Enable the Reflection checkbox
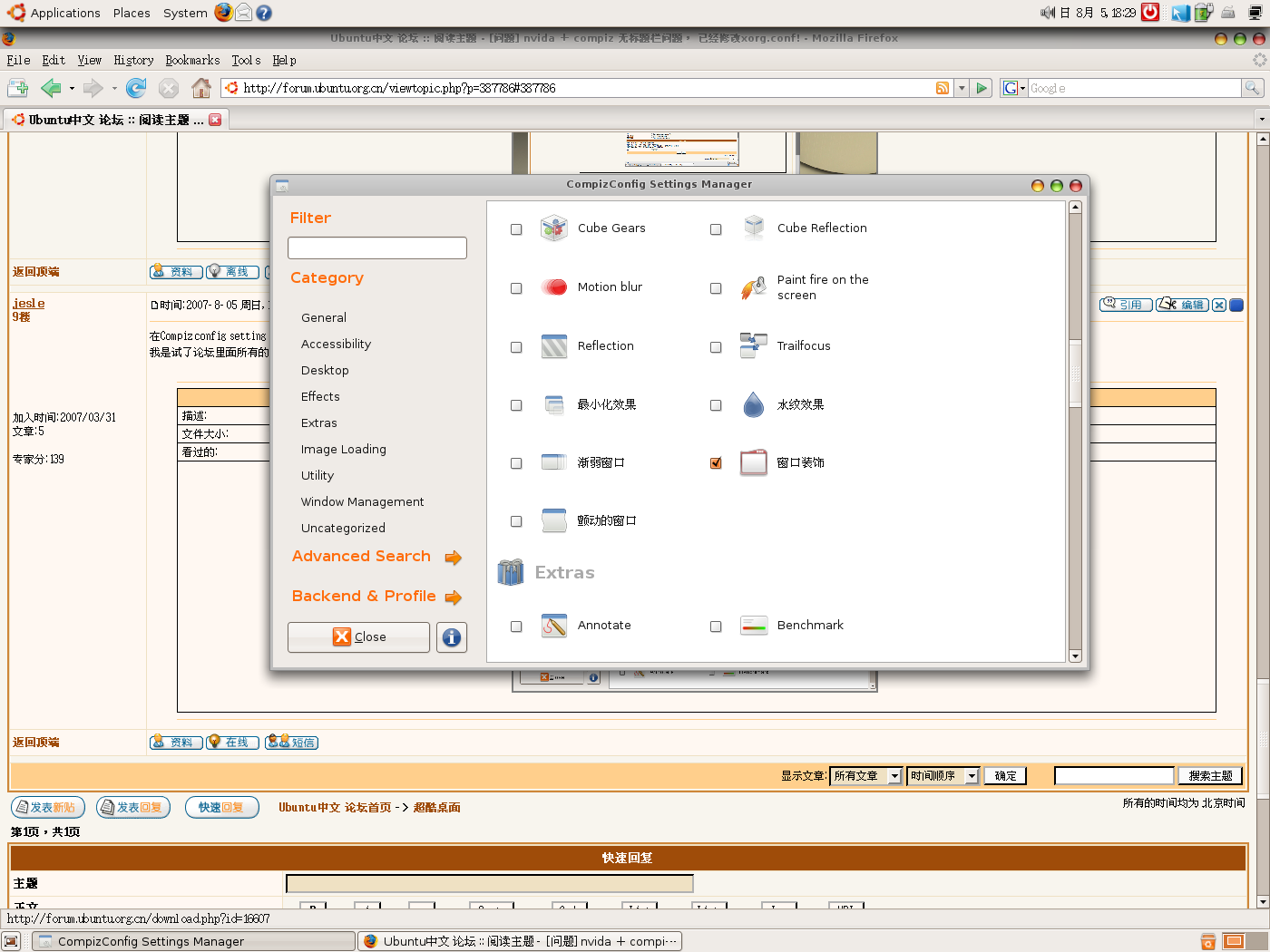 pyautogui.click(x=516, y=347)
